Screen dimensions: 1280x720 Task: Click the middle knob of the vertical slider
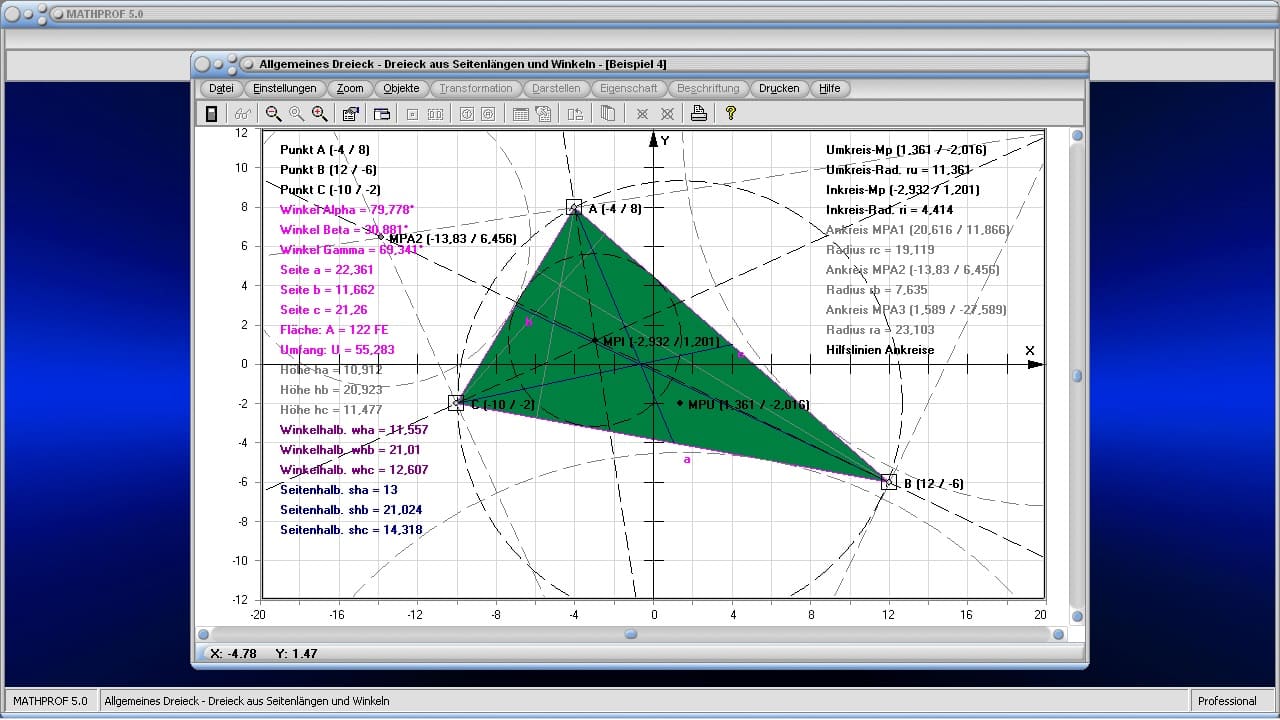(1077, 376)
